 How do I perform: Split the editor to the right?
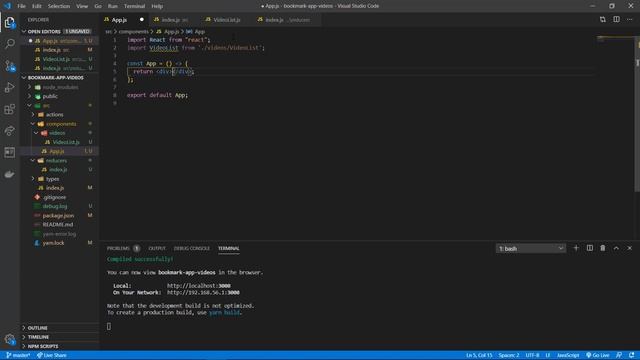(x=616, y=20)
